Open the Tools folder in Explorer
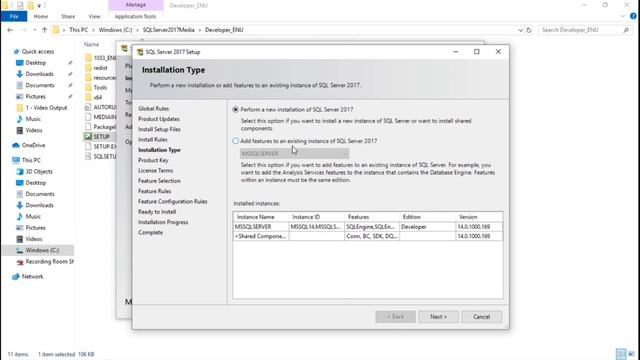The image size is (640, 360). pos(100,87)
